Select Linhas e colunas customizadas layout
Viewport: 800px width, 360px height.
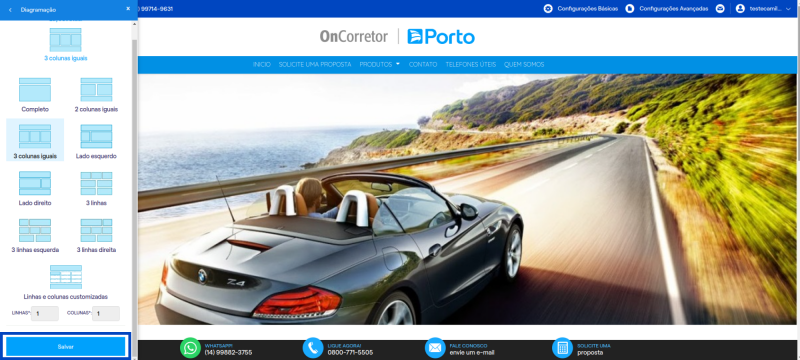click(x=66, y=277)
